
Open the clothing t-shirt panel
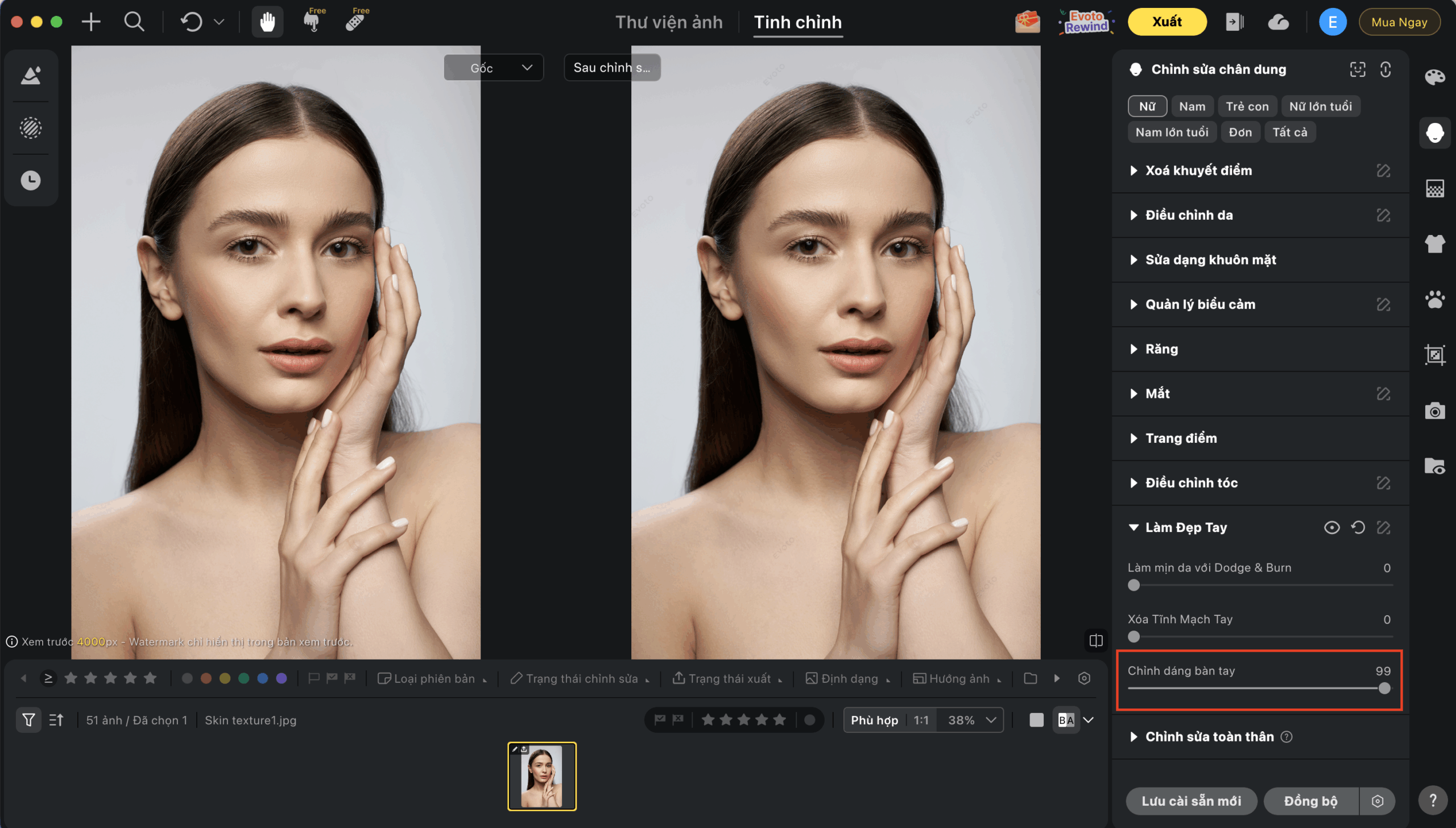click(x=1434, y=244)
